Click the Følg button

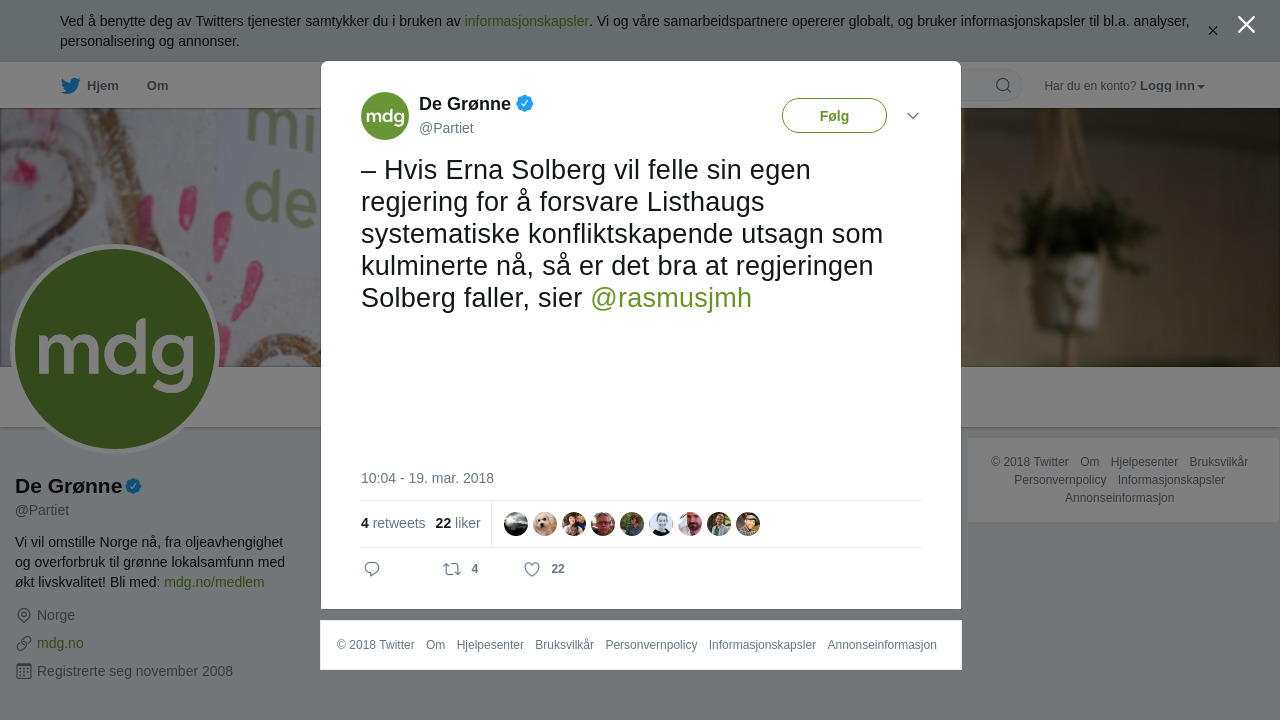coord(834,116)
